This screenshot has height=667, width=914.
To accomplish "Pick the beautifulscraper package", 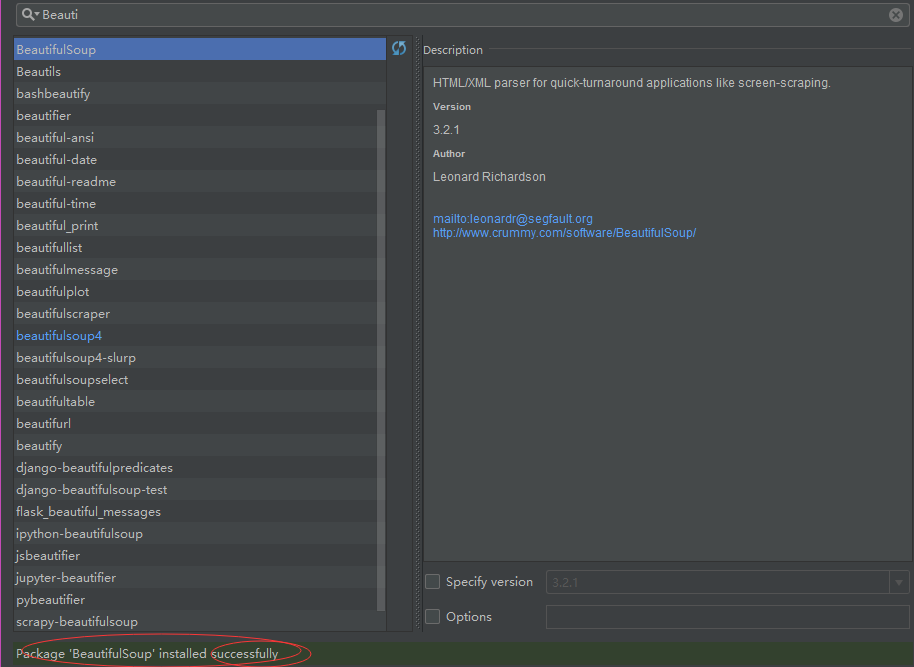I will pyautogui.click(x=196, y=314).
